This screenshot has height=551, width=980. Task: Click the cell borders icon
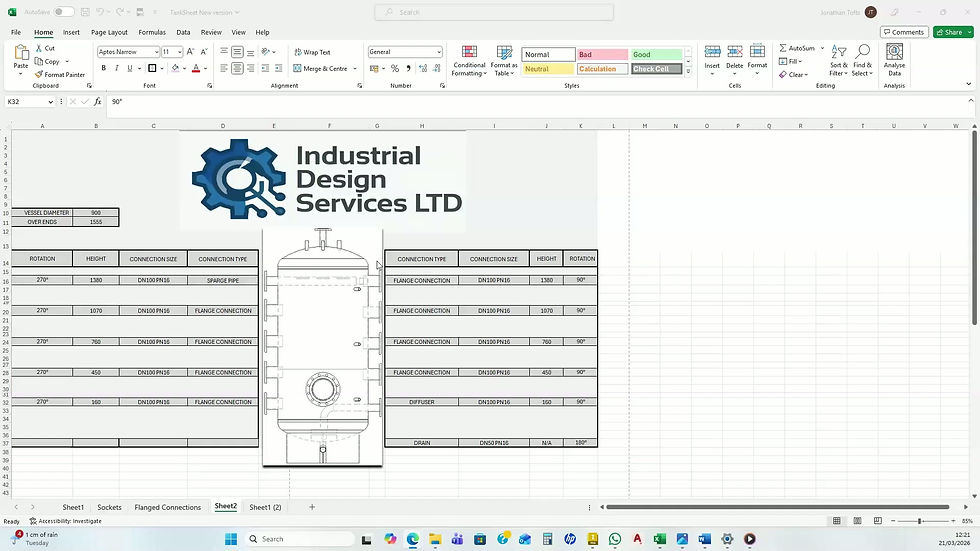pyautogui.click(x=152, y=68)
